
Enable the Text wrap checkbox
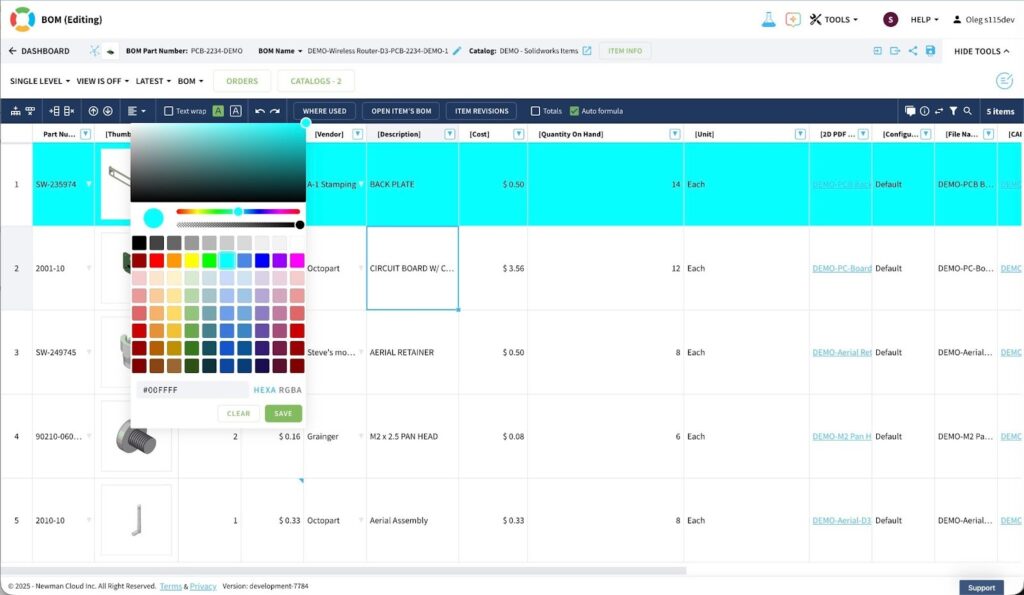coord(169,111)
